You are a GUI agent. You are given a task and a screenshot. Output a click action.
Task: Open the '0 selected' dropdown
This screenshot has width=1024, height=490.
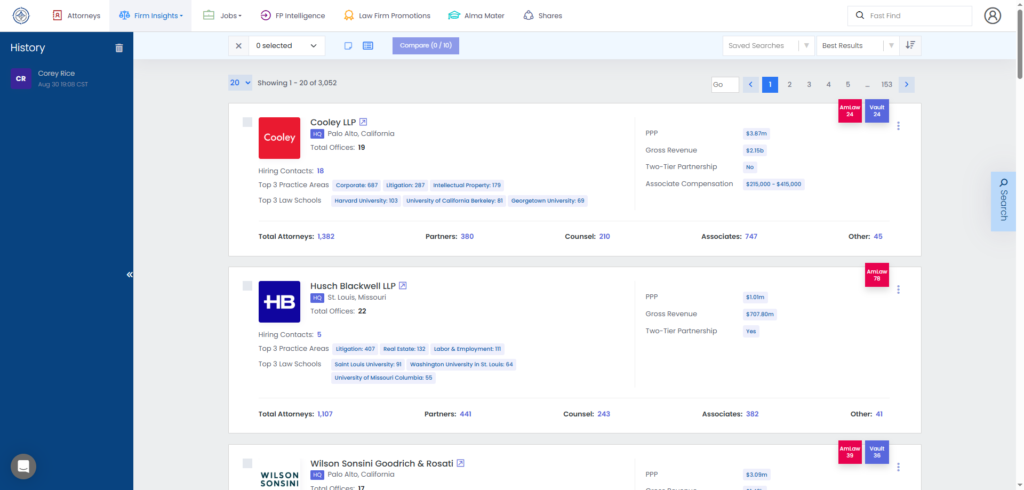287,45
